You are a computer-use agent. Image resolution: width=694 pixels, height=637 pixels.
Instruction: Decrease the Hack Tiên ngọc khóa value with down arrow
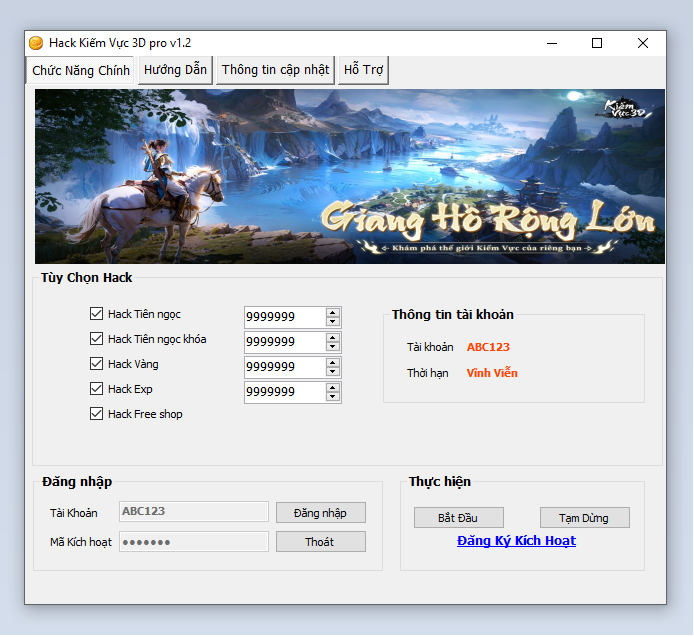pos(333,347)
